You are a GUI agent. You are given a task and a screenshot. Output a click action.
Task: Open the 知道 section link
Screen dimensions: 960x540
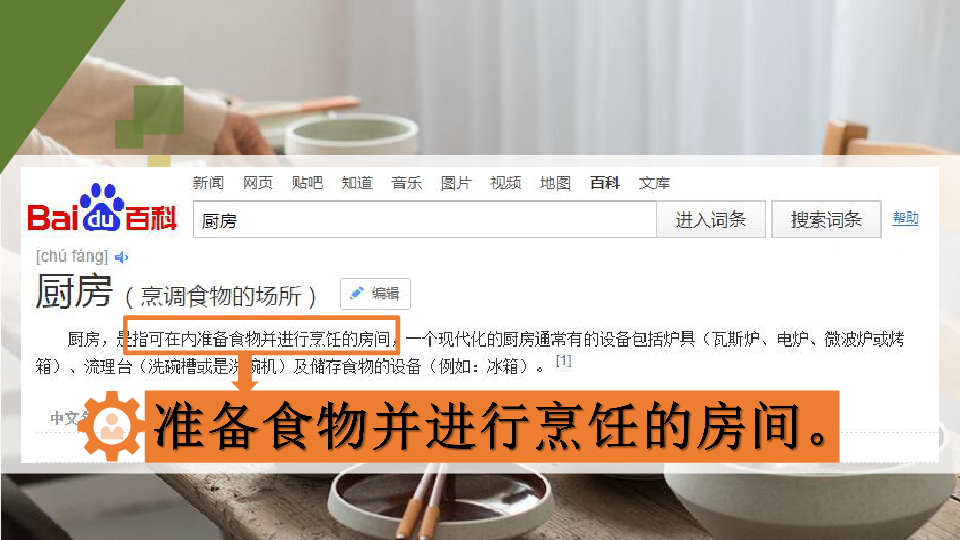(x=357, y=182)
